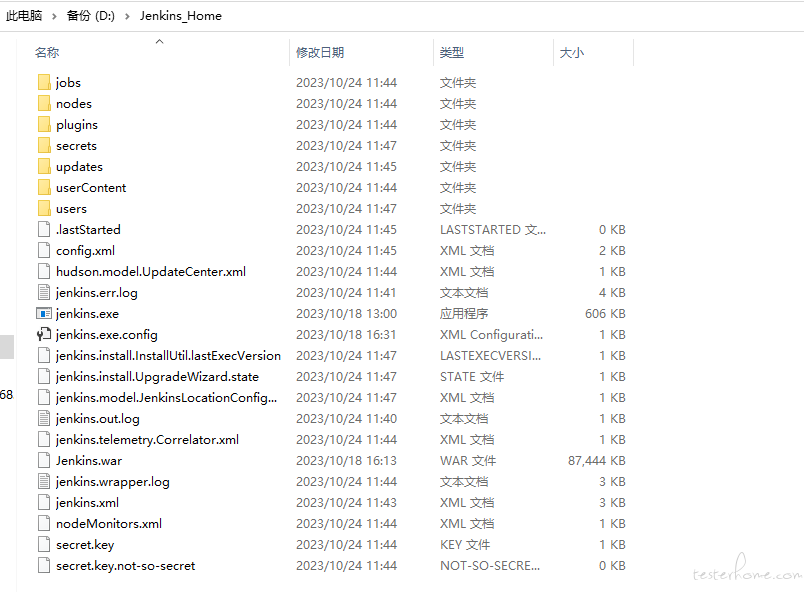Select the folder name plugins
804x592 pixels.
coord(77,125)
